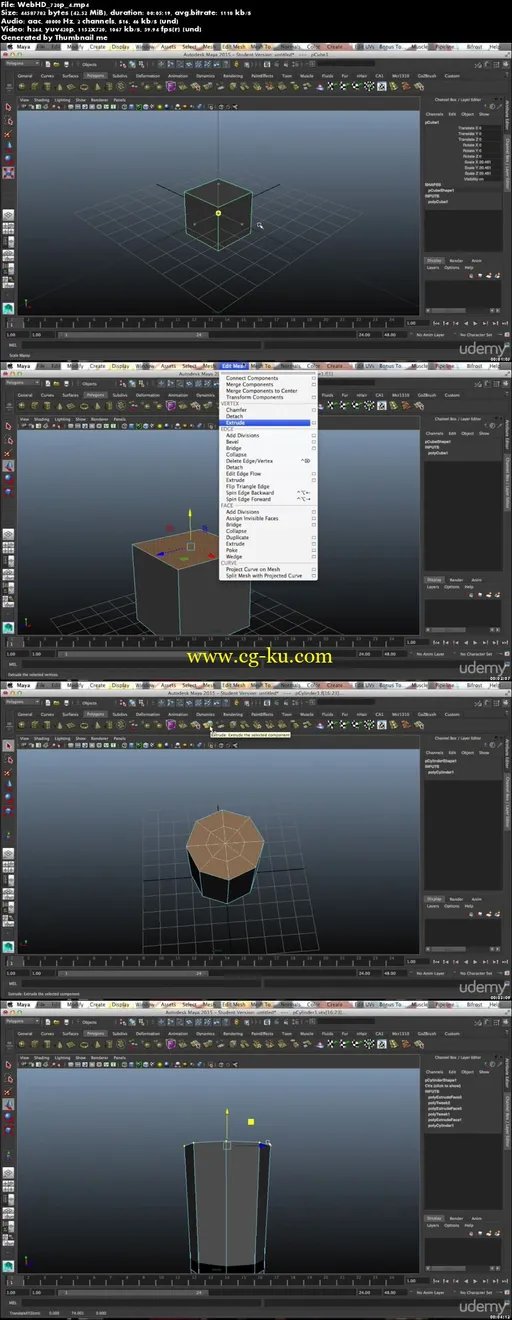Open Maya application menu in wireframe cube frame
The height and width of the screenshot is (1320, 512).
point(22,46)
